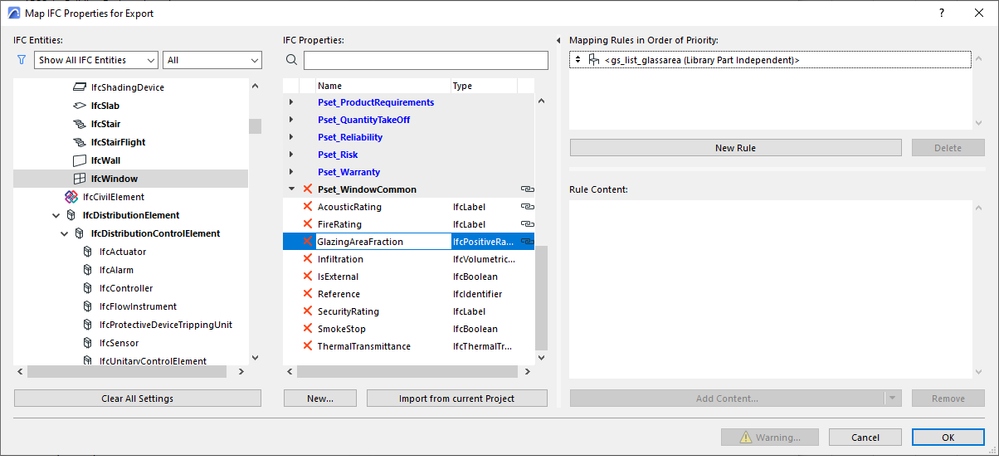Select the Pset_Warranty property set row

click(349, 172)
